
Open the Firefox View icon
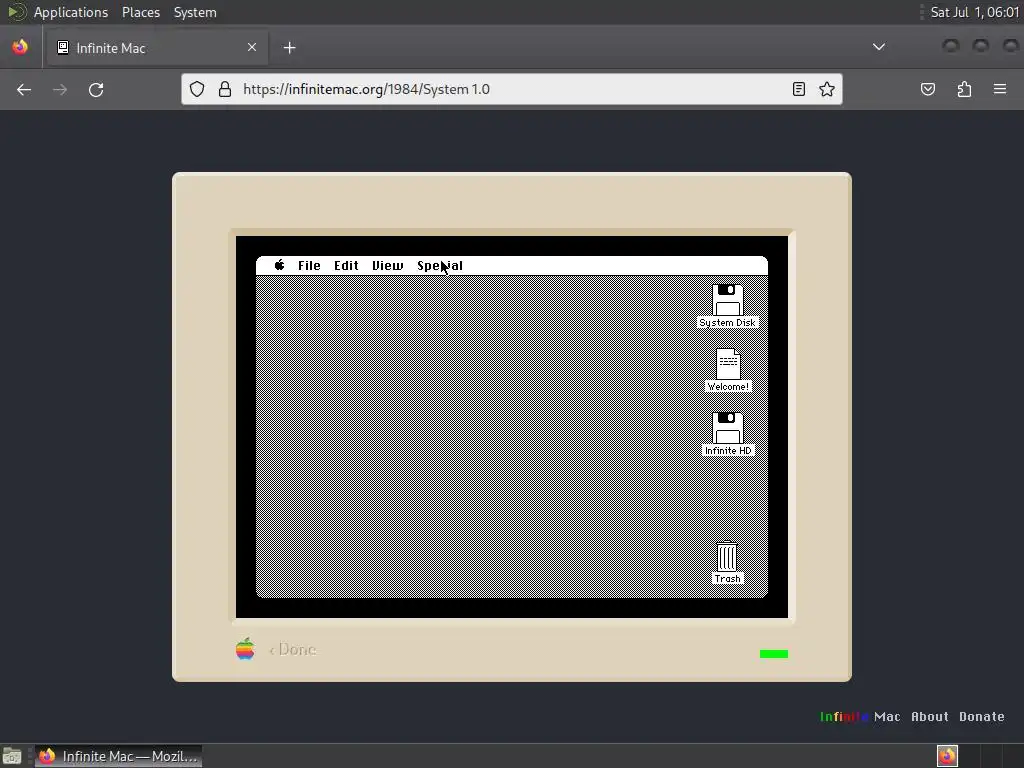(x=20, y=47)
